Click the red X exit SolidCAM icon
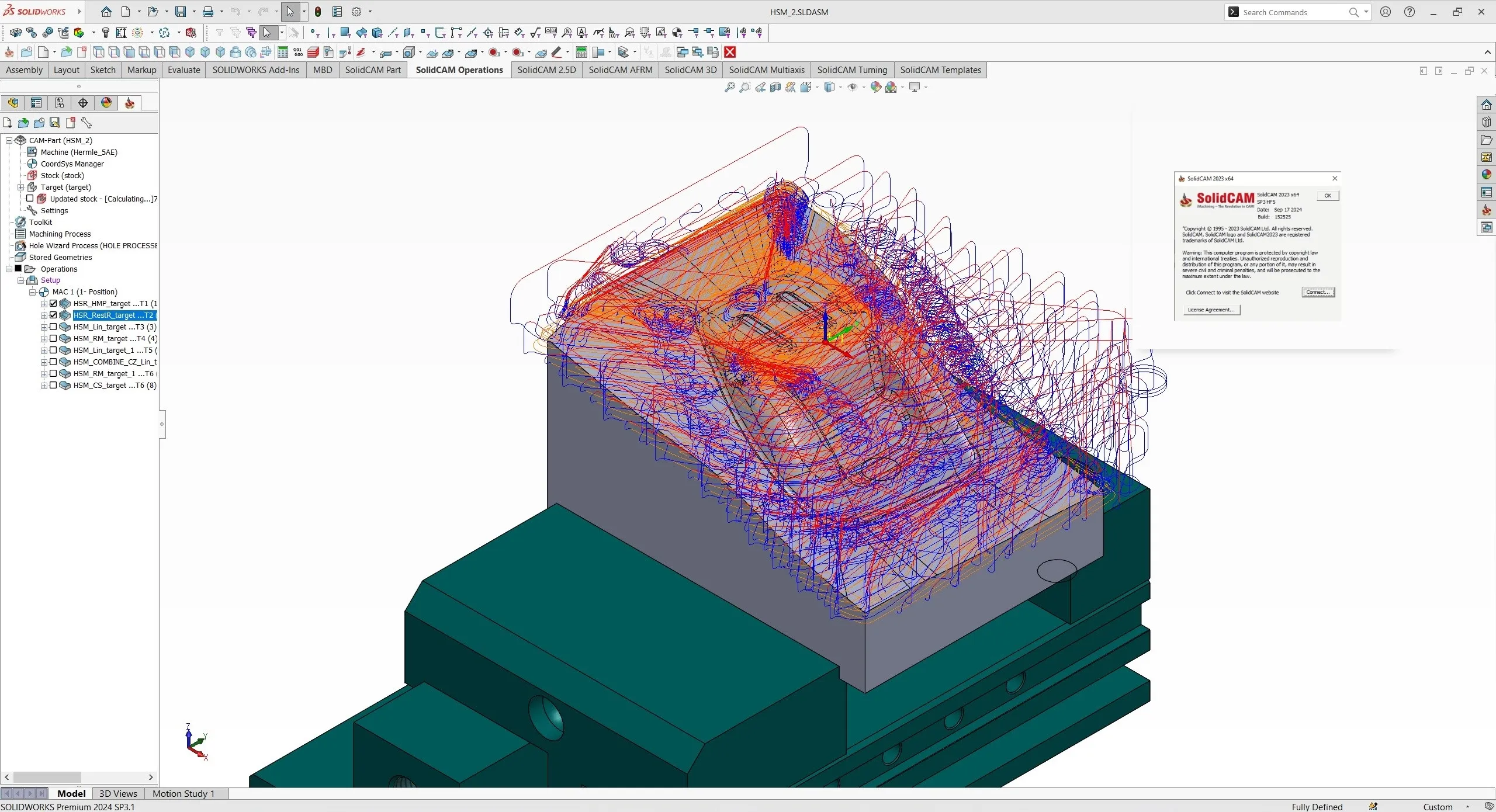This screenshot has height=812, width=1496. pos(730,52)
